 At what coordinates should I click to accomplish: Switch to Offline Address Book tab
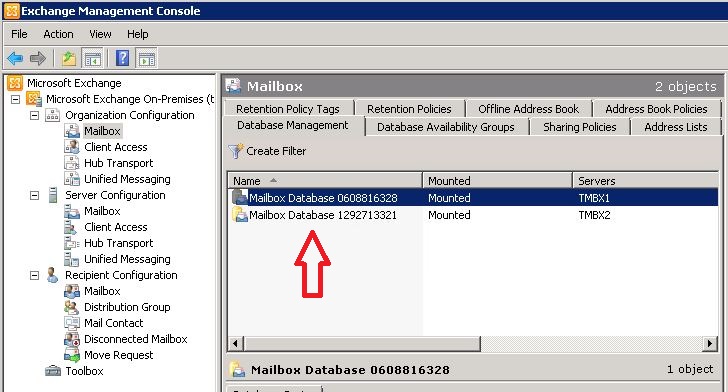click(528, 109)
